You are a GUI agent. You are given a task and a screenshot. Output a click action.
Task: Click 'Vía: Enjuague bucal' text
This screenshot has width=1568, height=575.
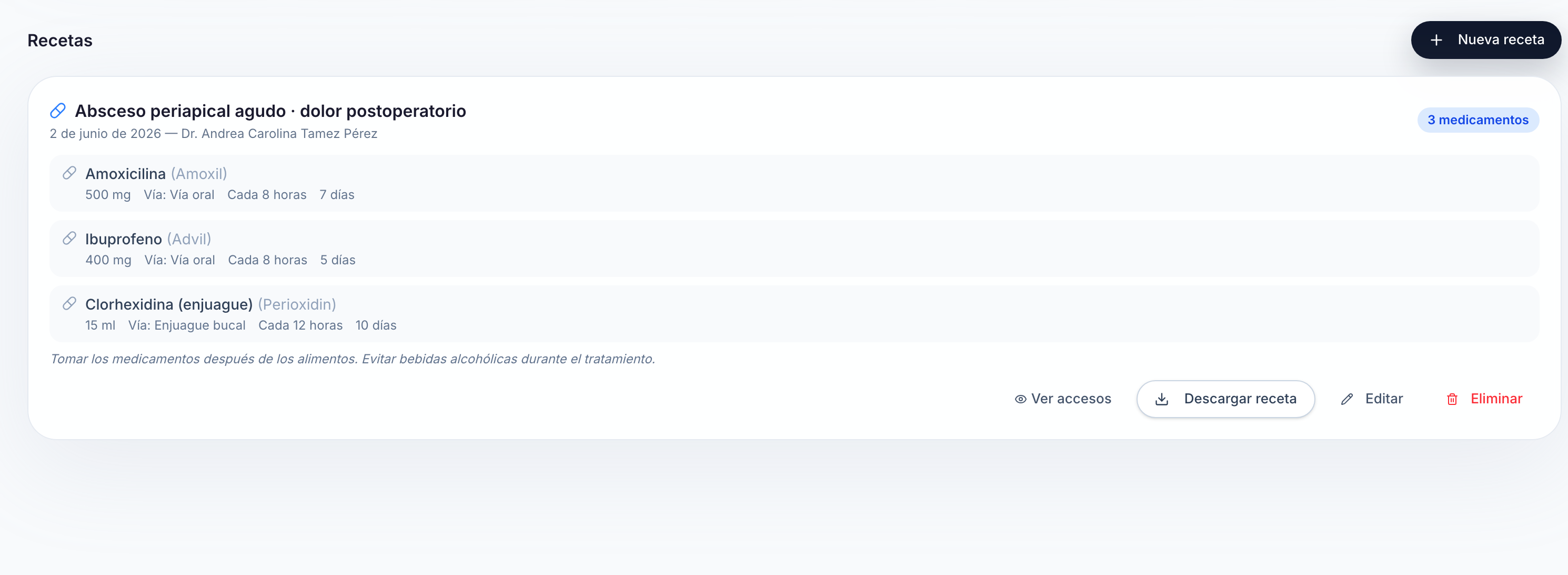click(187, 325)
